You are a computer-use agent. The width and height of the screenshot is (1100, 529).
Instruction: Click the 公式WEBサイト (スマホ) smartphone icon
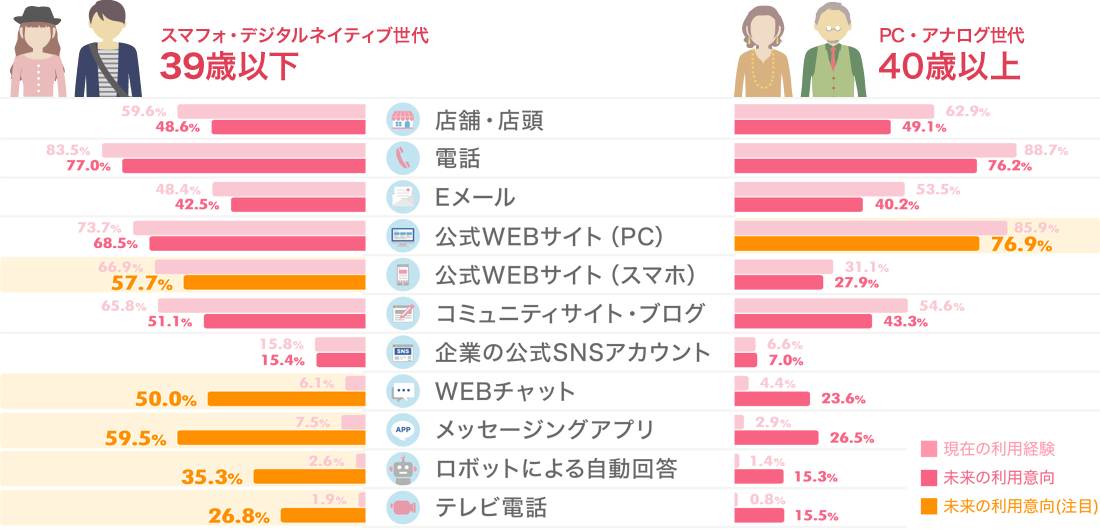click(403, 276)
